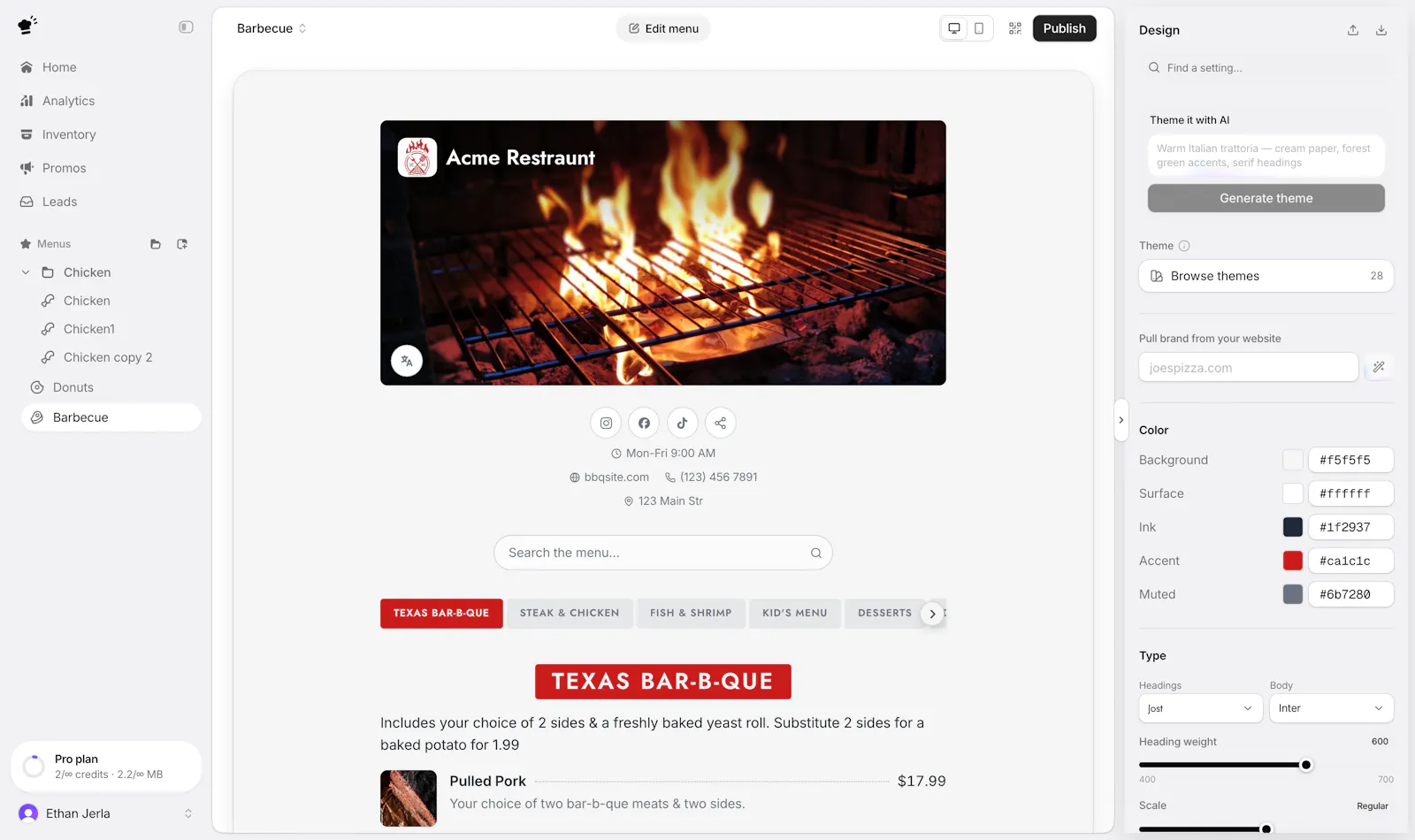The width and height of the screenshot is (1415, 840).
Task: Open the Background color swatch
Action: click(x=1293, y=460)
